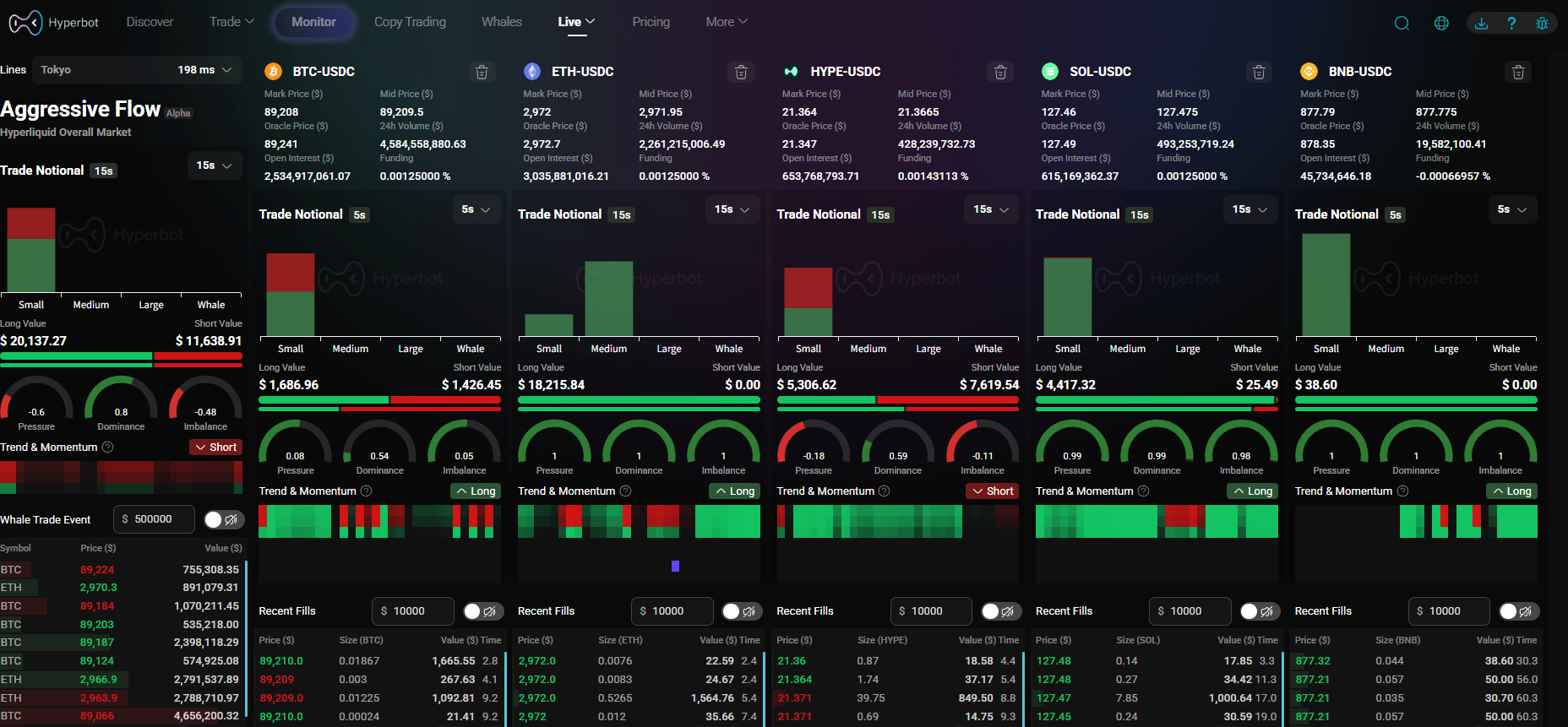The image size is (1568, 727).
Task: Switch to the Copy Trading tab
Action: tap(410, 22)
